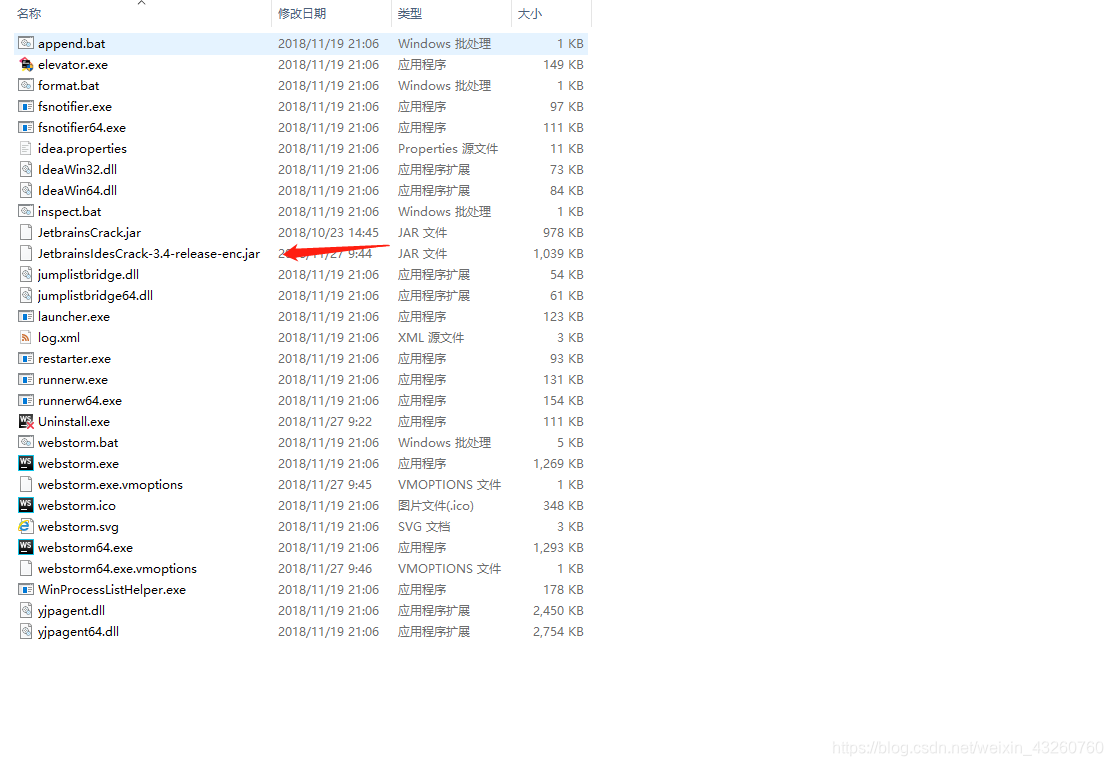
Task: Click the yjpagent64.dll icon
Action: click(26, 632)
